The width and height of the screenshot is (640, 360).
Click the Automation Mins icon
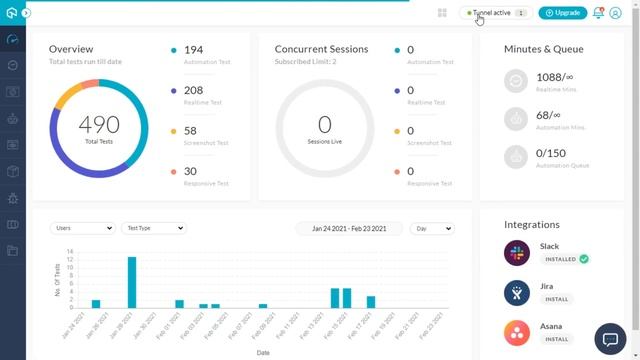pos(516,119)
